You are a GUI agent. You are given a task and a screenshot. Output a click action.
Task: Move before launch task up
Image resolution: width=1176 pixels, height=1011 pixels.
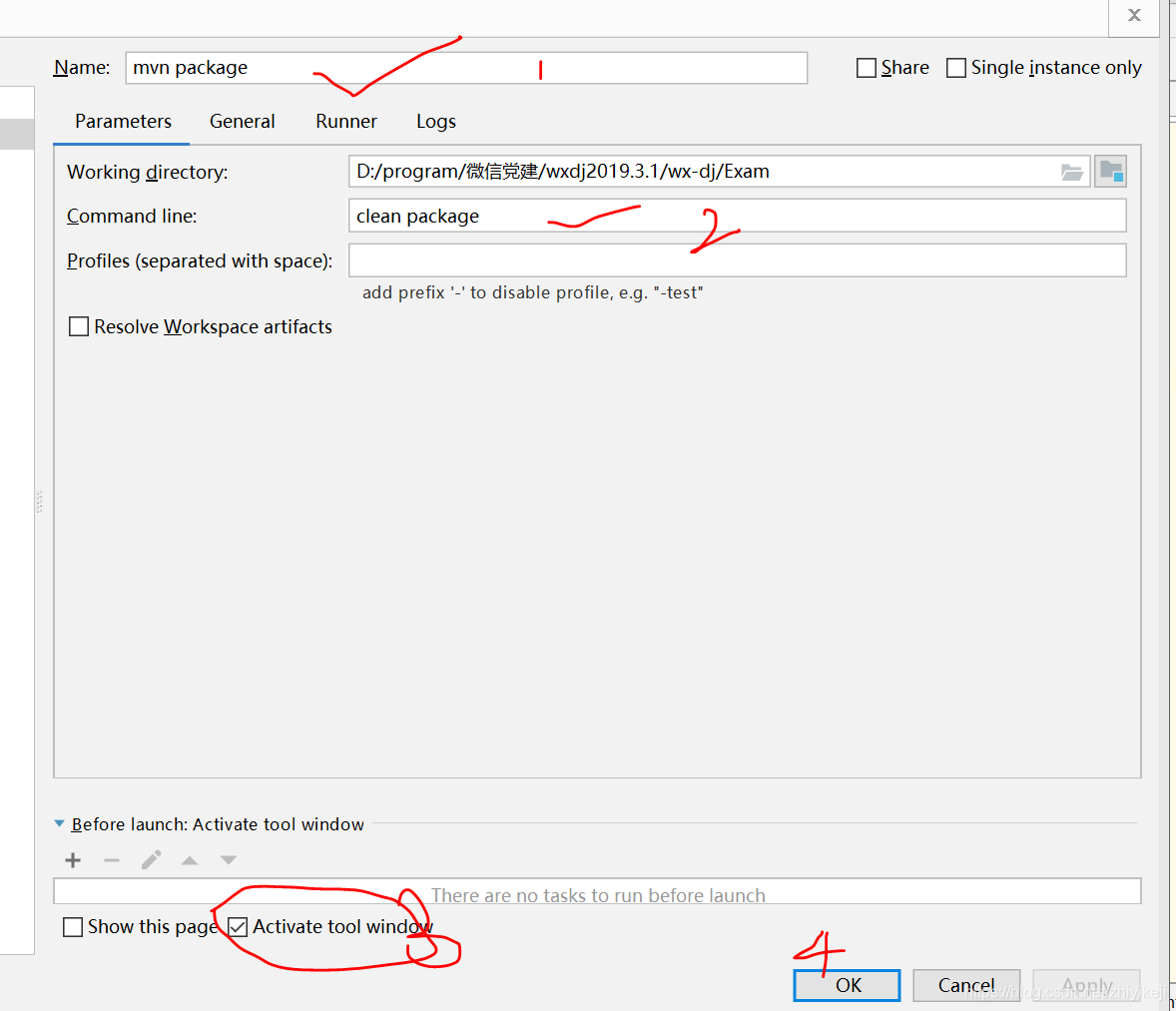point(190,860)
